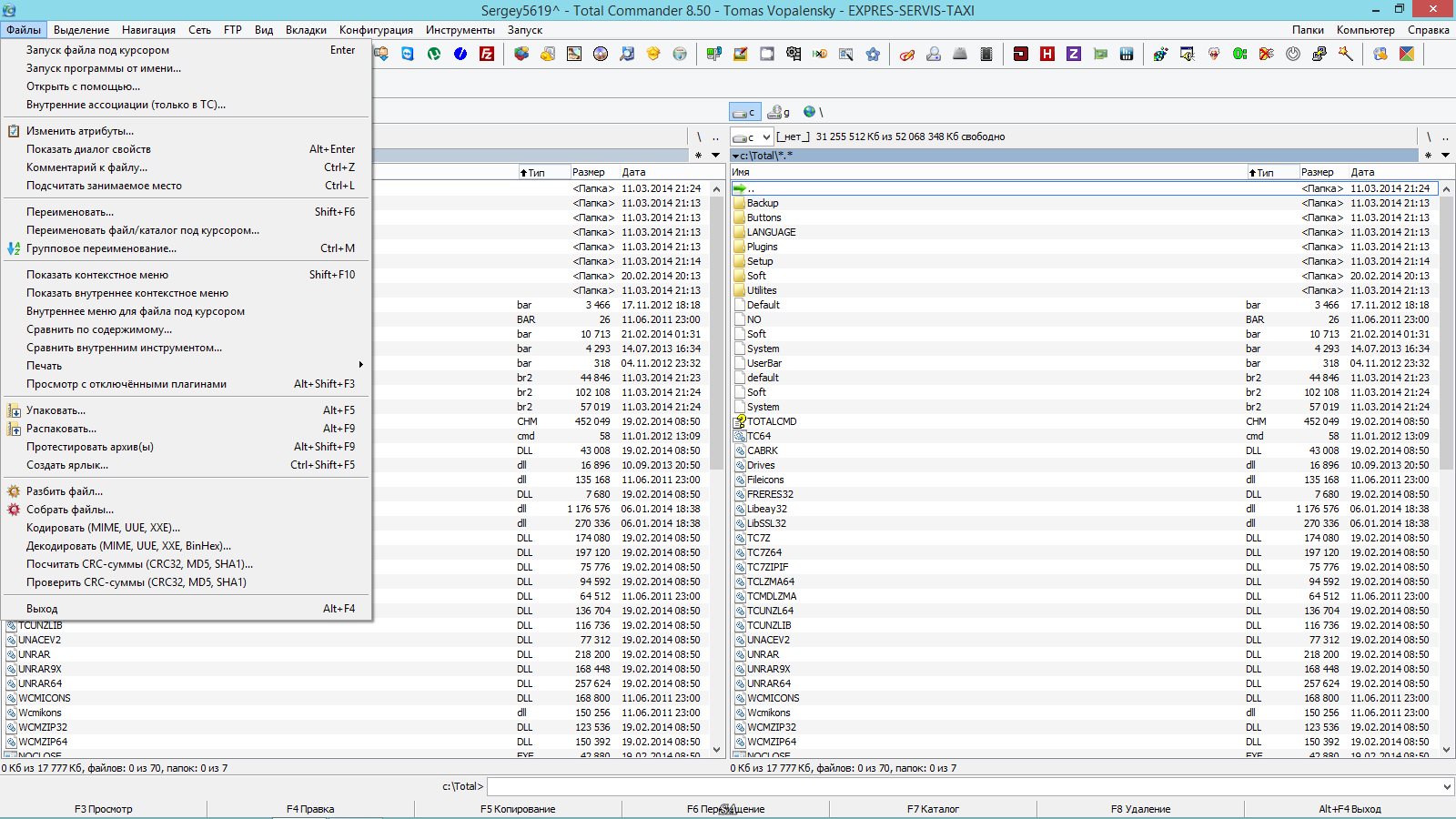Screen dimensions: 1456x819
Task: Open the Конфигурация menu
Action: (376, 30)
